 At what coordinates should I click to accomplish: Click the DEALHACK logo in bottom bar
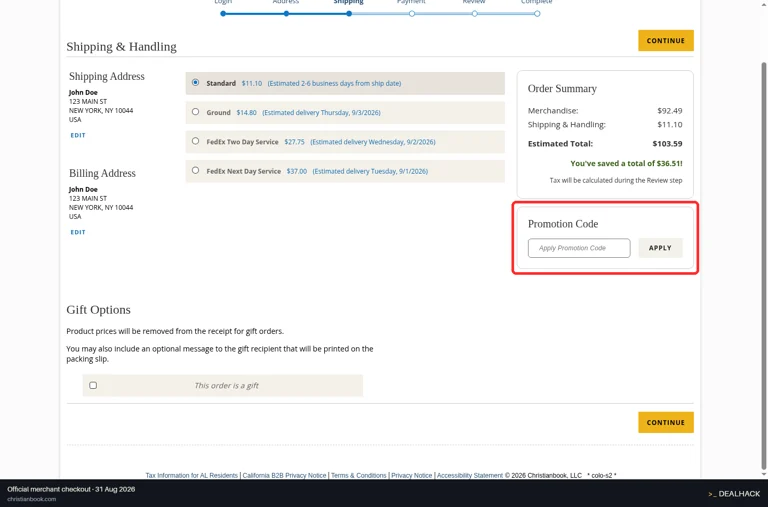click(x=734, y=494)
